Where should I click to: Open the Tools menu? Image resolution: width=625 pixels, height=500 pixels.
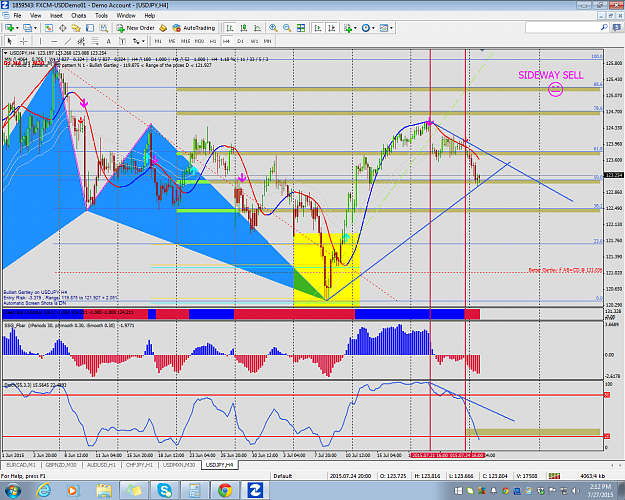click(x=101, y=16)
